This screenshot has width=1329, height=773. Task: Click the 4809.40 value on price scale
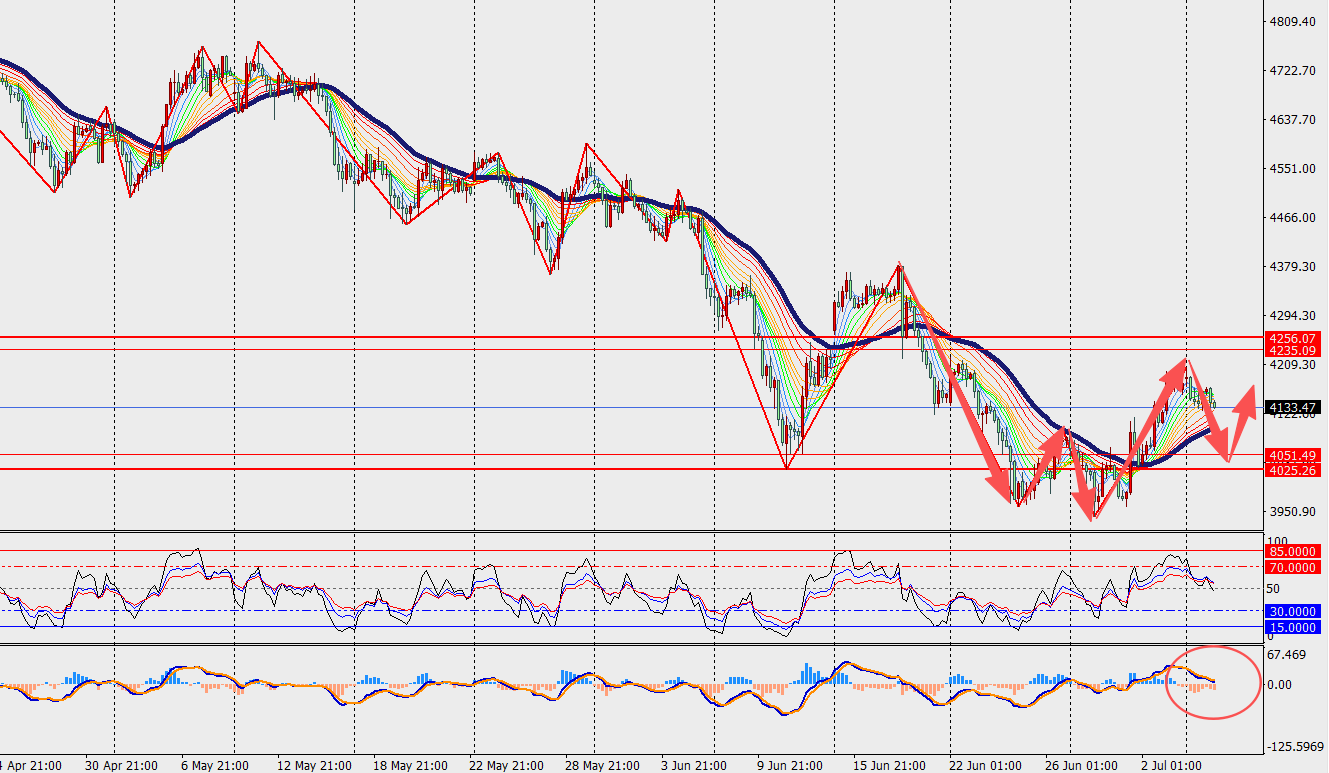(1291, 22)
